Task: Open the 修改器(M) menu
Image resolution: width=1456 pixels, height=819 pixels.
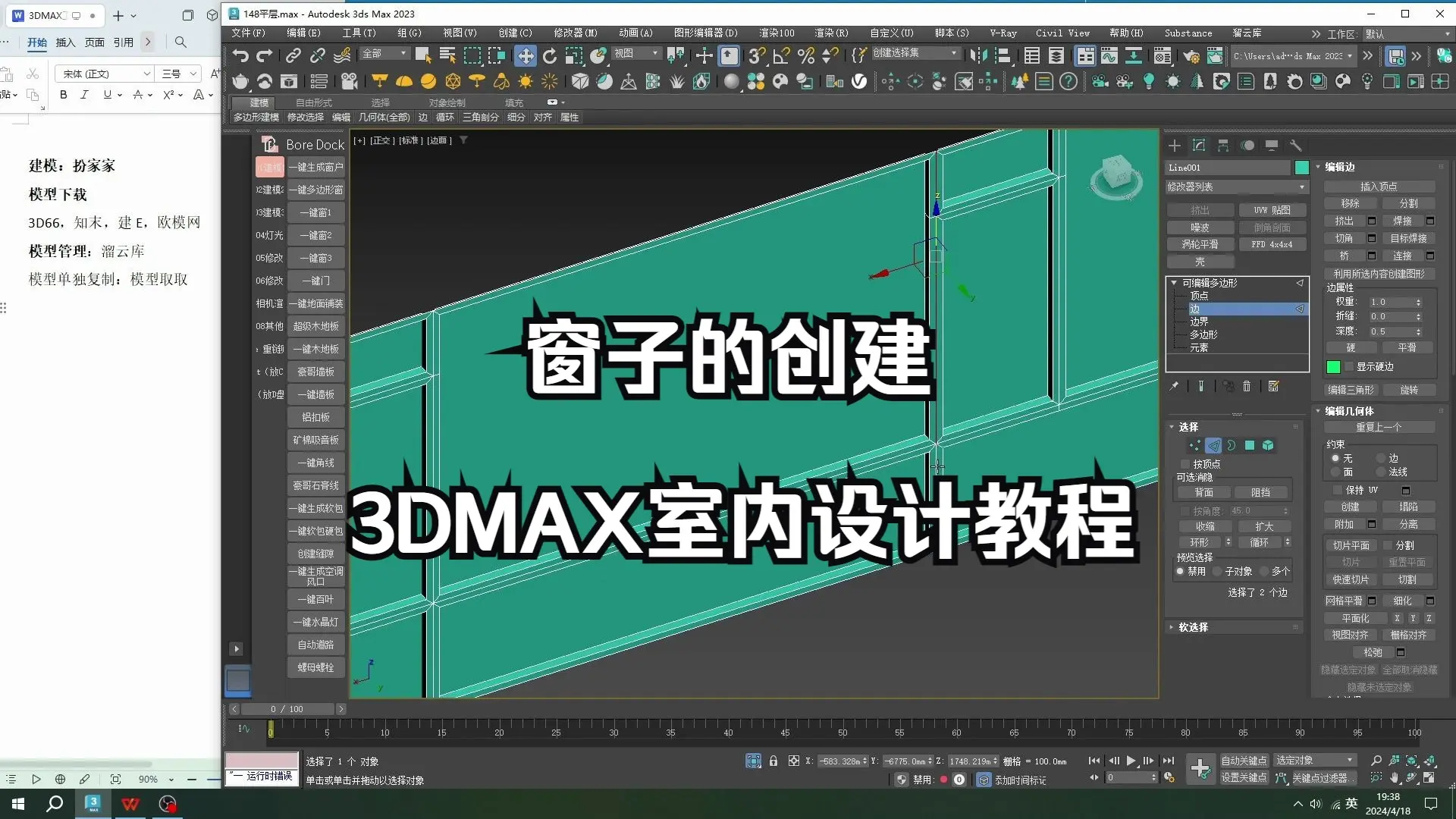Action: coord(576,33)
